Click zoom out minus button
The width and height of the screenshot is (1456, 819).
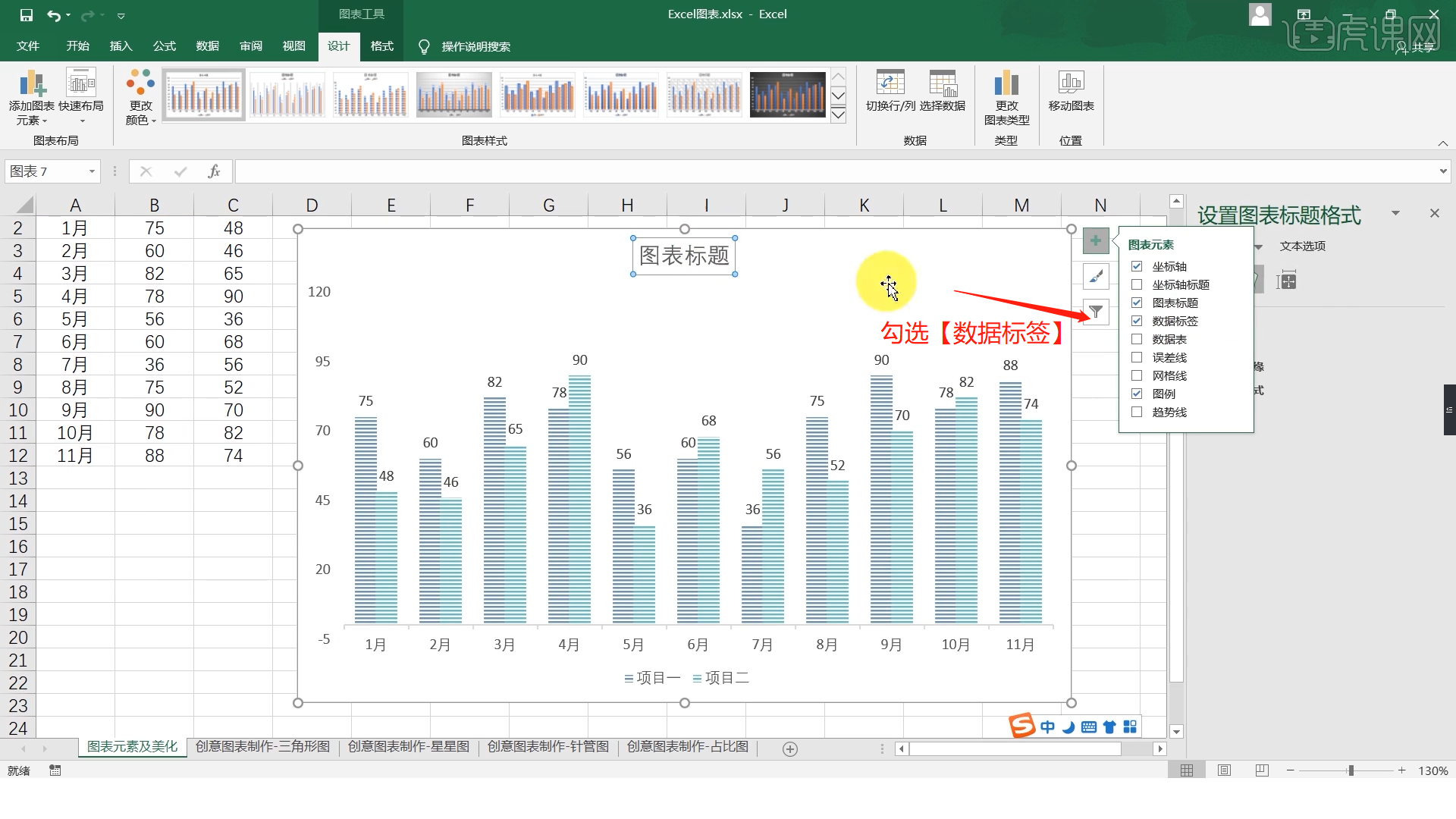point(1290,770)
